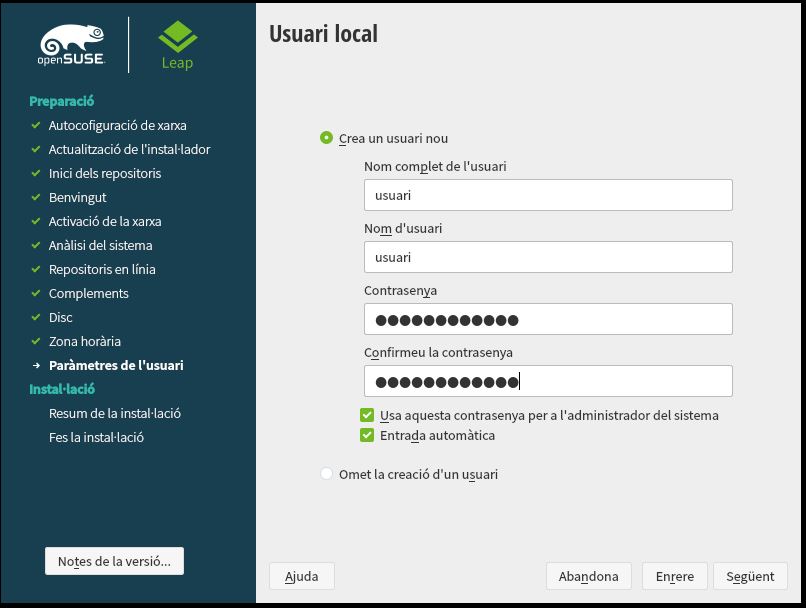This screenshot has height=608, width=806.
Task: Disable using password for system administrator
Action: 367,415
